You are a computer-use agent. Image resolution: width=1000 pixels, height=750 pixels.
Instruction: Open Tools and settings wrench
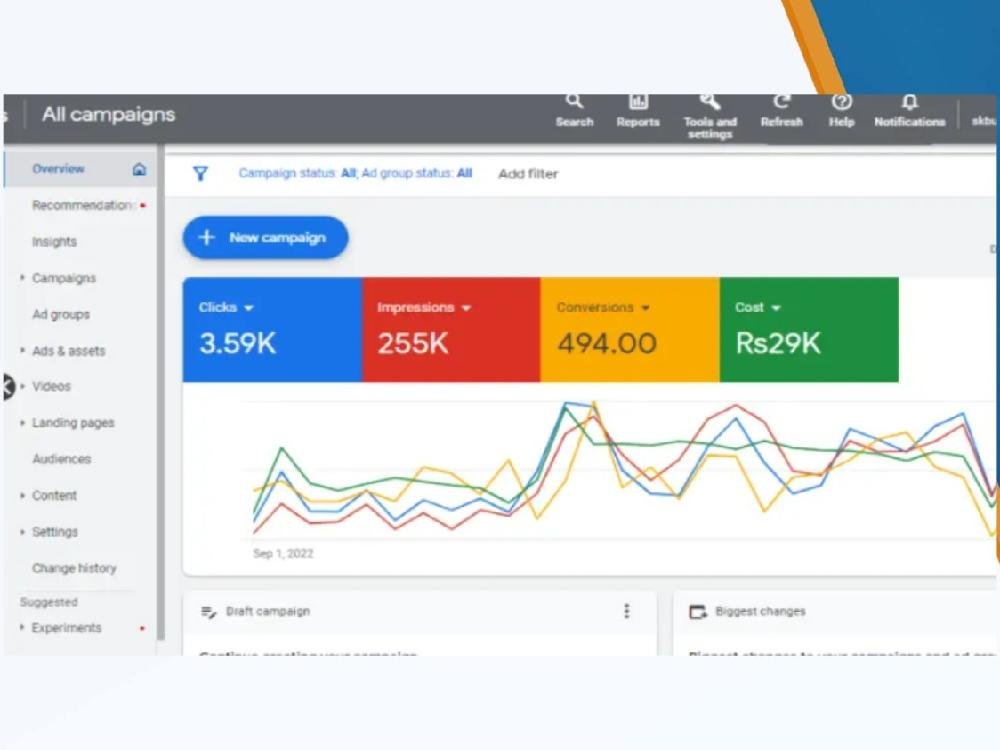(x=710, y=102)
